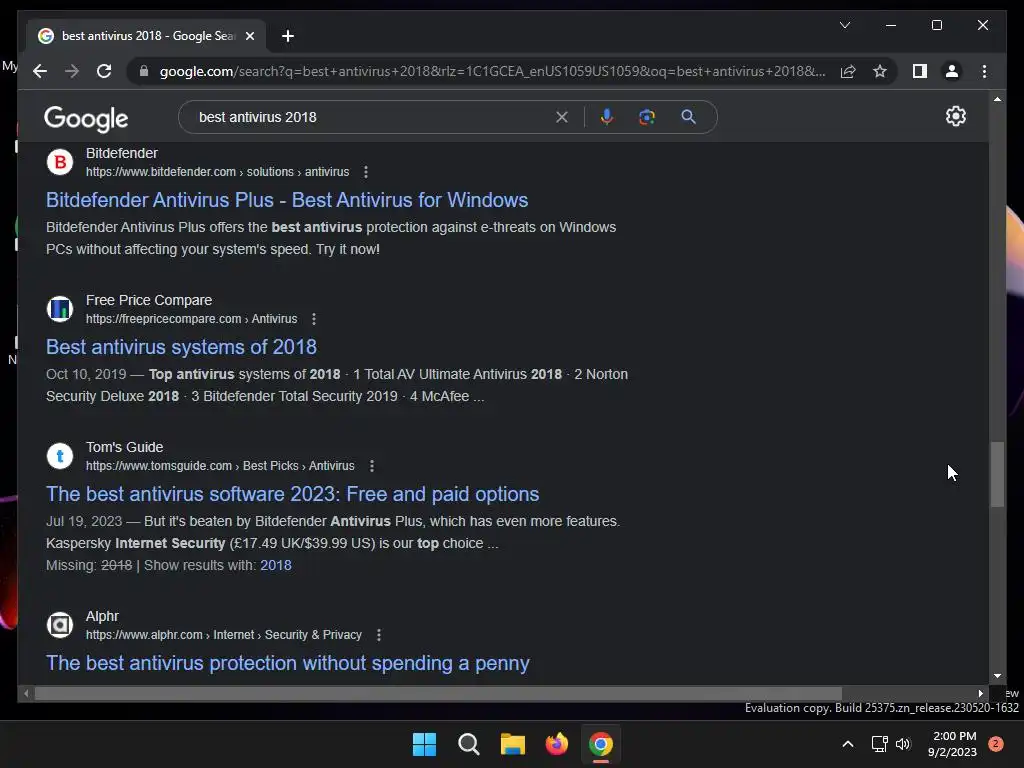Search by image using Google Lens icon
The height and width of the screenshot is (768, 1024).
click(647, 117)
